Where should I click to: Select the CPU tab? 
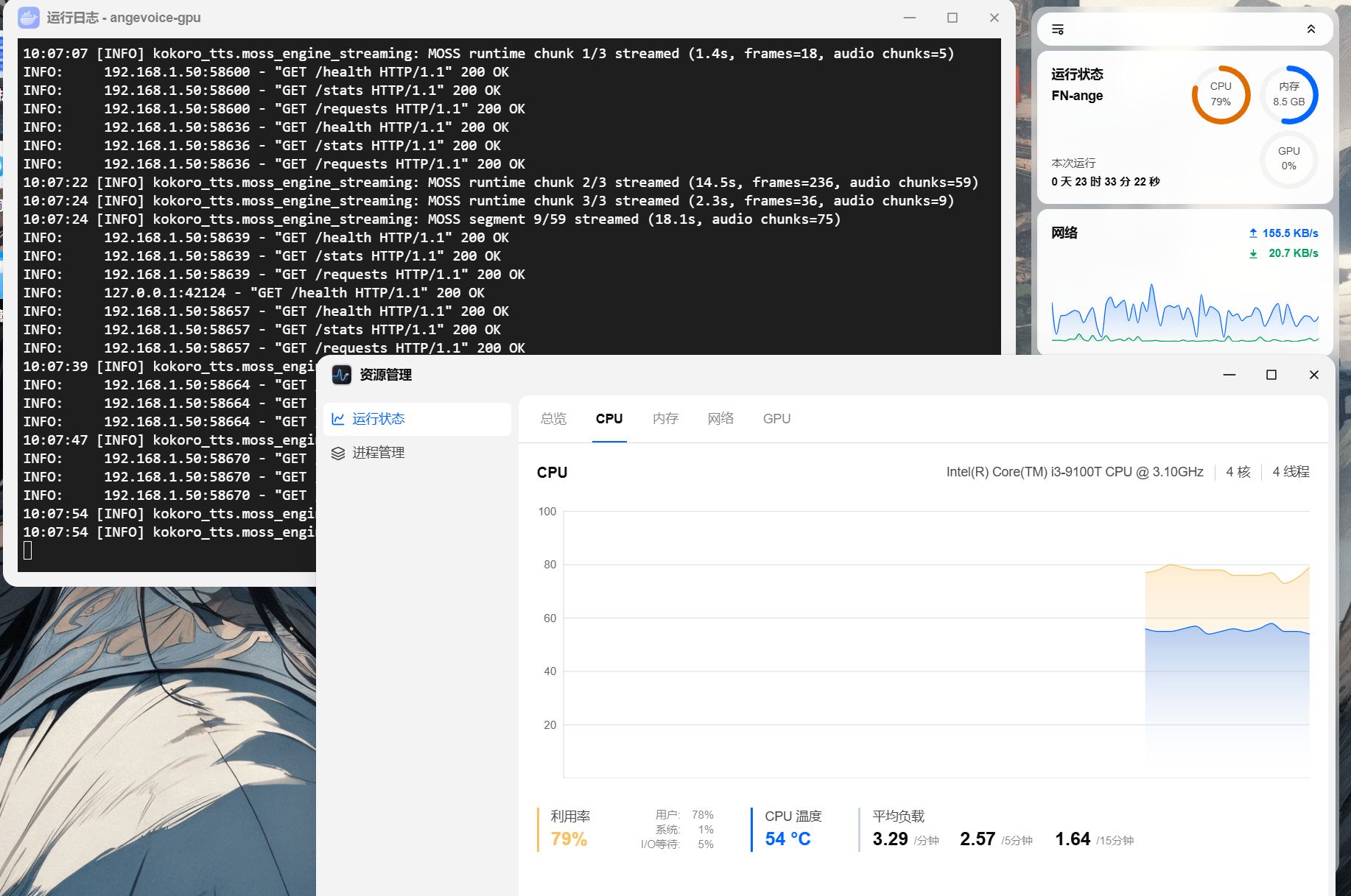tap(609, 419)
